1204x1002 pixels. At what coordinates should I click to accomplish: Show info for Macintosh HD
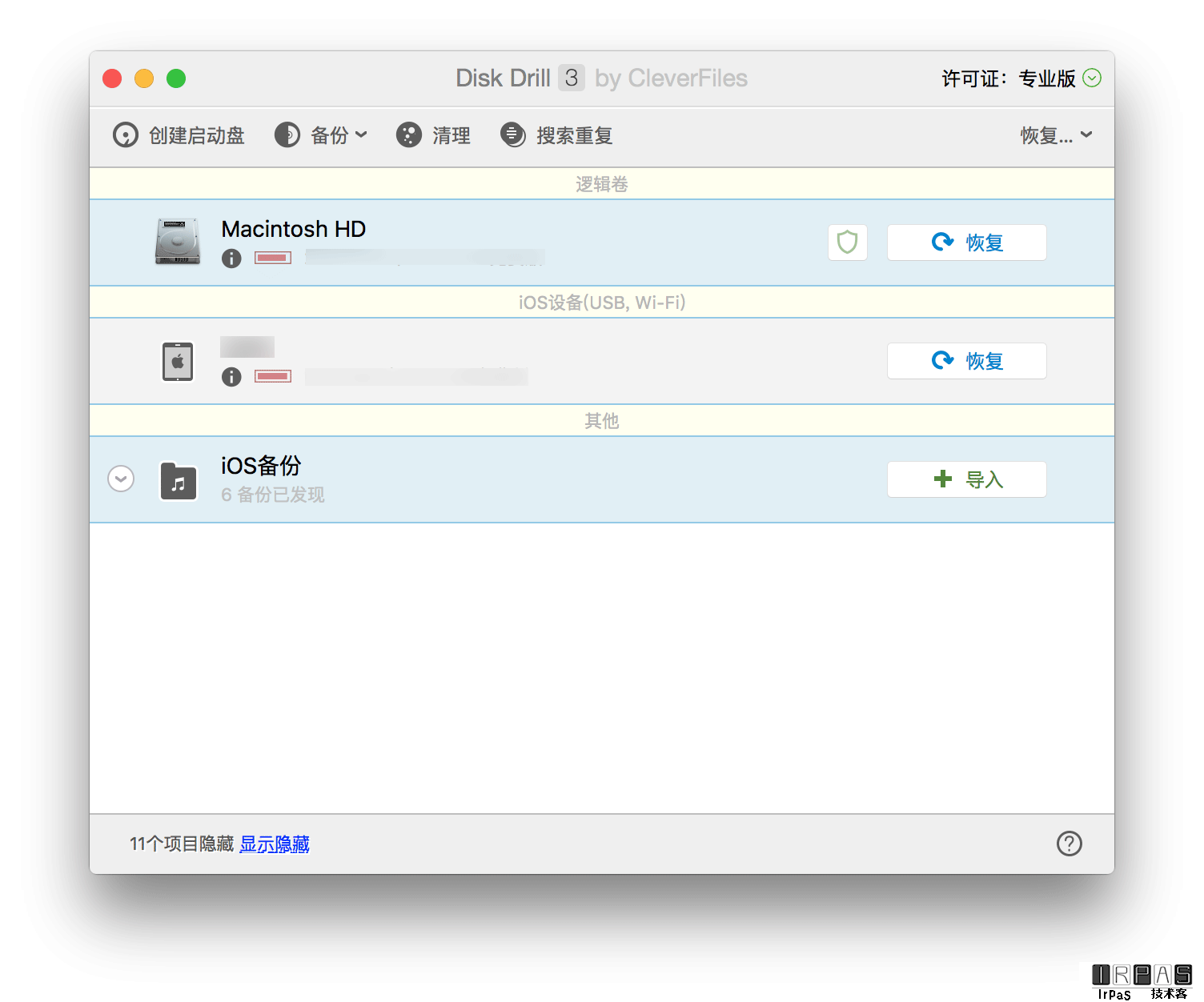click(x=231, y=259)
